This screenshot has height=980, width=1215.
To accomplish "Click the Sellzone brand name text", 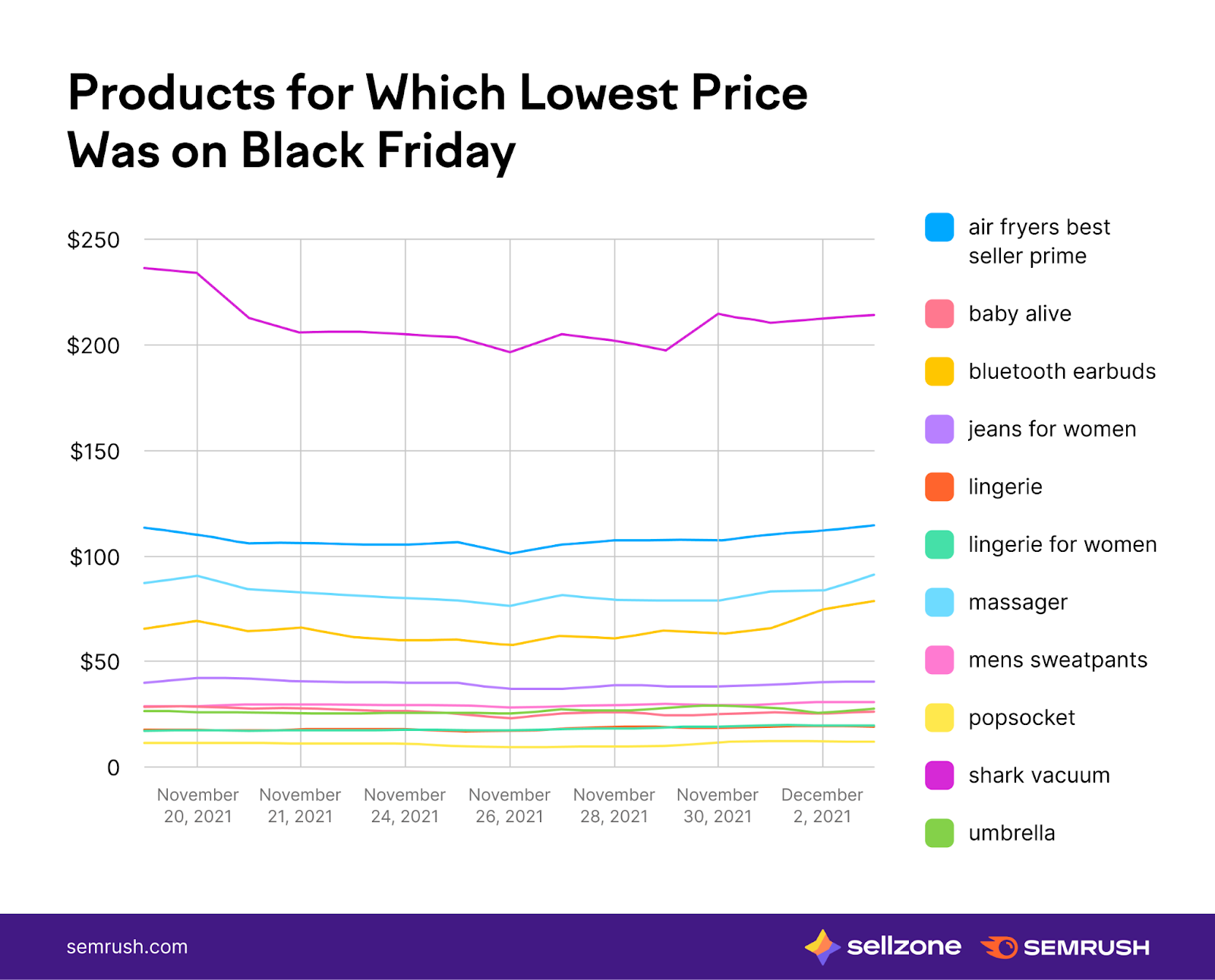I will [x=904, y=947].
